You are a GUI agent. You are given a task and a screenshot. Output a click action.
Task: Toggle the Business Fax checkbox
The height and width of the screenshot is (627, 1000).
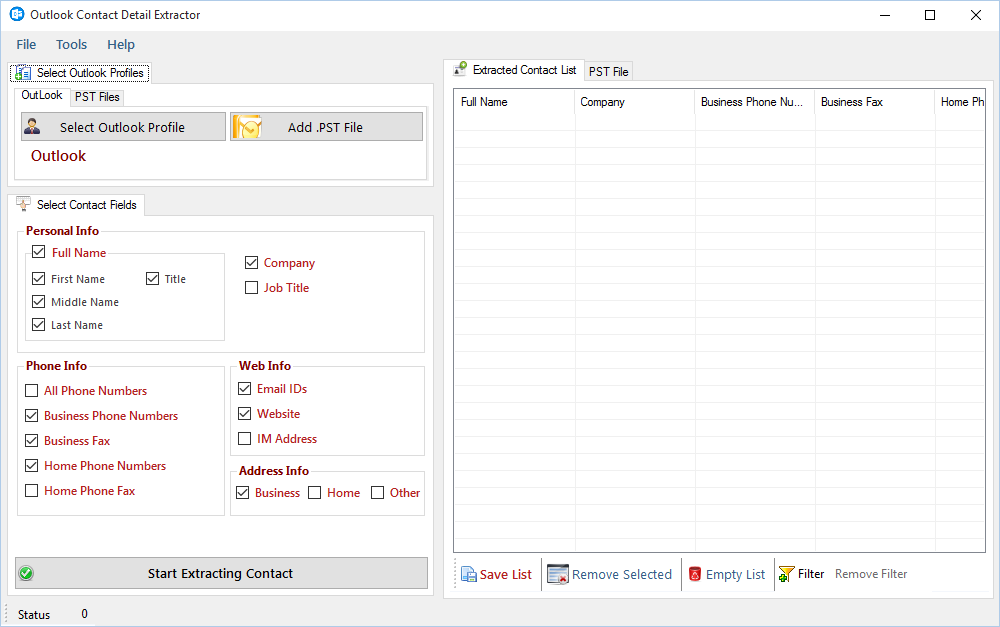pyautogui.click(x=31, y=441)
